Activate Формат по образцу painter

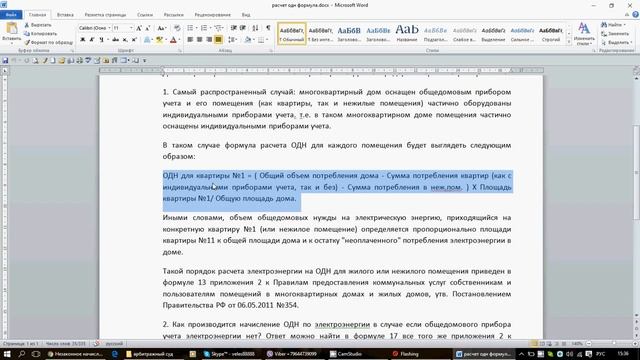(48, 42)
